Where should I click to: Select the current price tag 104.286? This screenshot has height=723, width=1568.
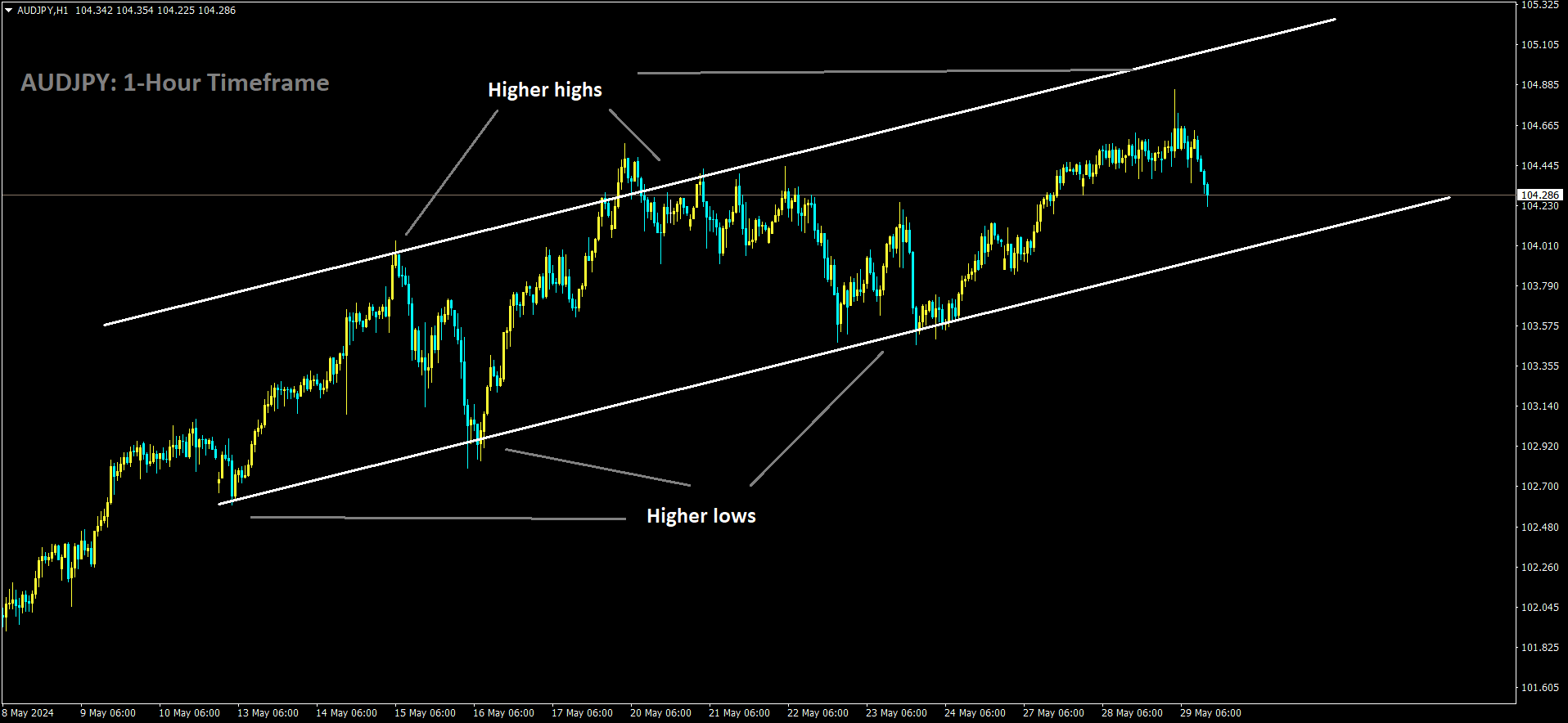[1540, 195]
